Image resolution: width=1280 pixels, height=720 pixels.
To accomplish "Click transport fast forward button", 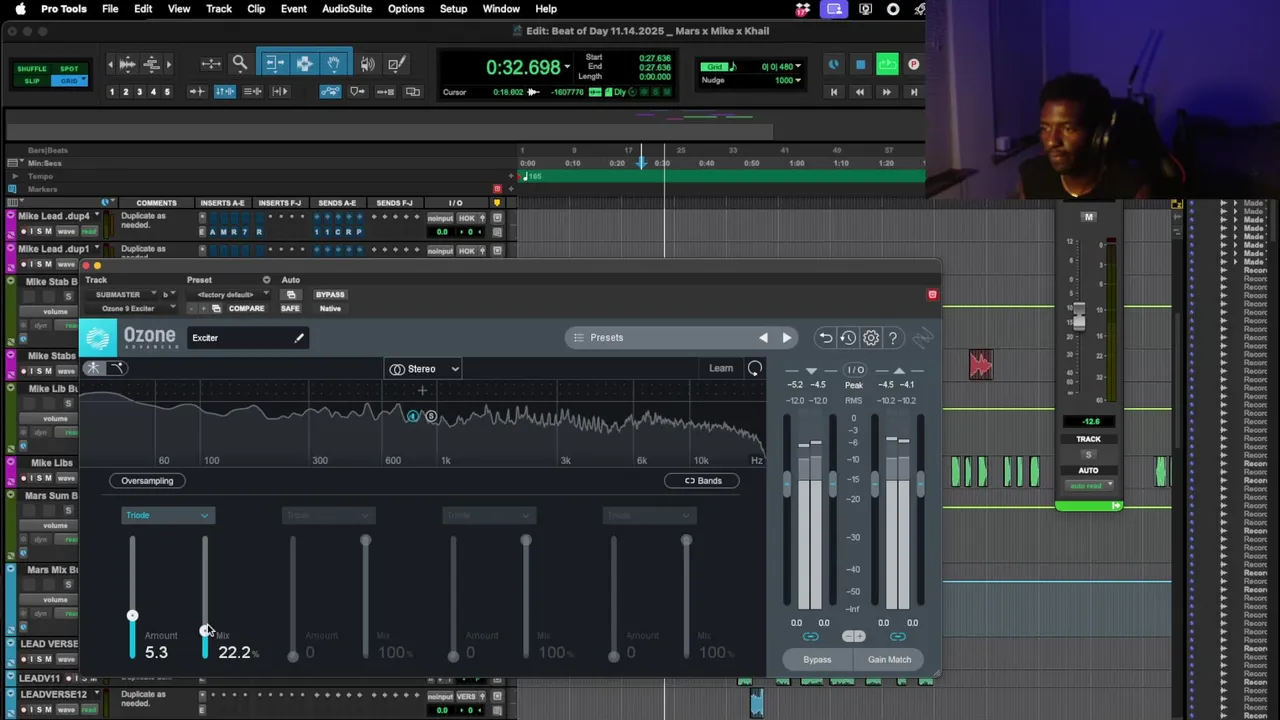I will 886,92.
